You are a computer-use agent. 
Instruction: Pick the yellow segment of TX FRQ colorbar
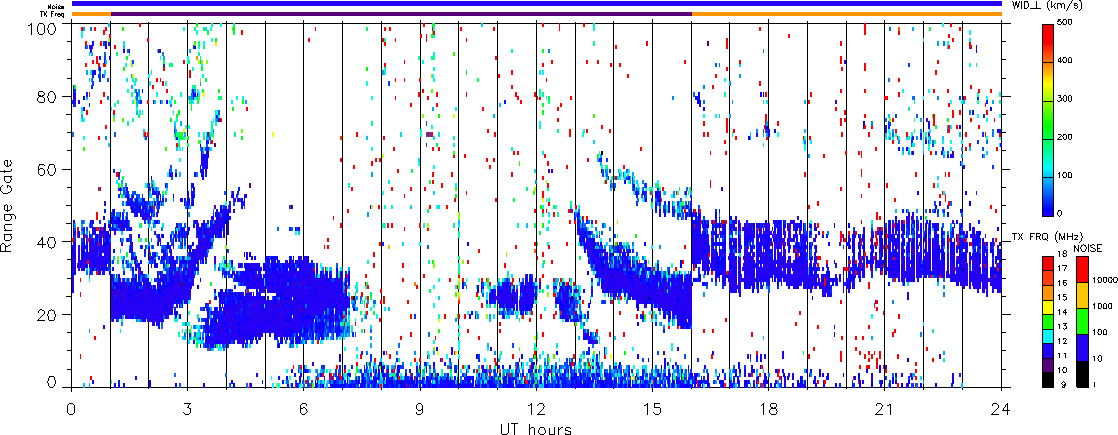tap(1047, 307)
